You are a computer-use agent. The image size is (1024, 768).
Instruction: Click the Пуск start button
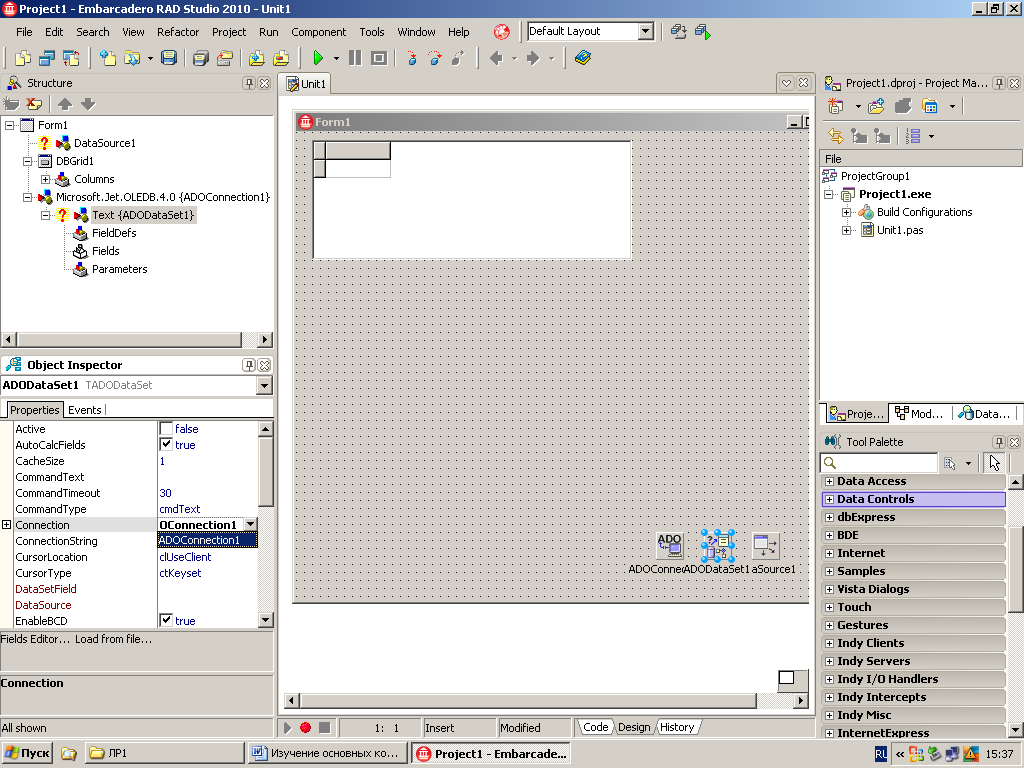(x=27, y=753)
